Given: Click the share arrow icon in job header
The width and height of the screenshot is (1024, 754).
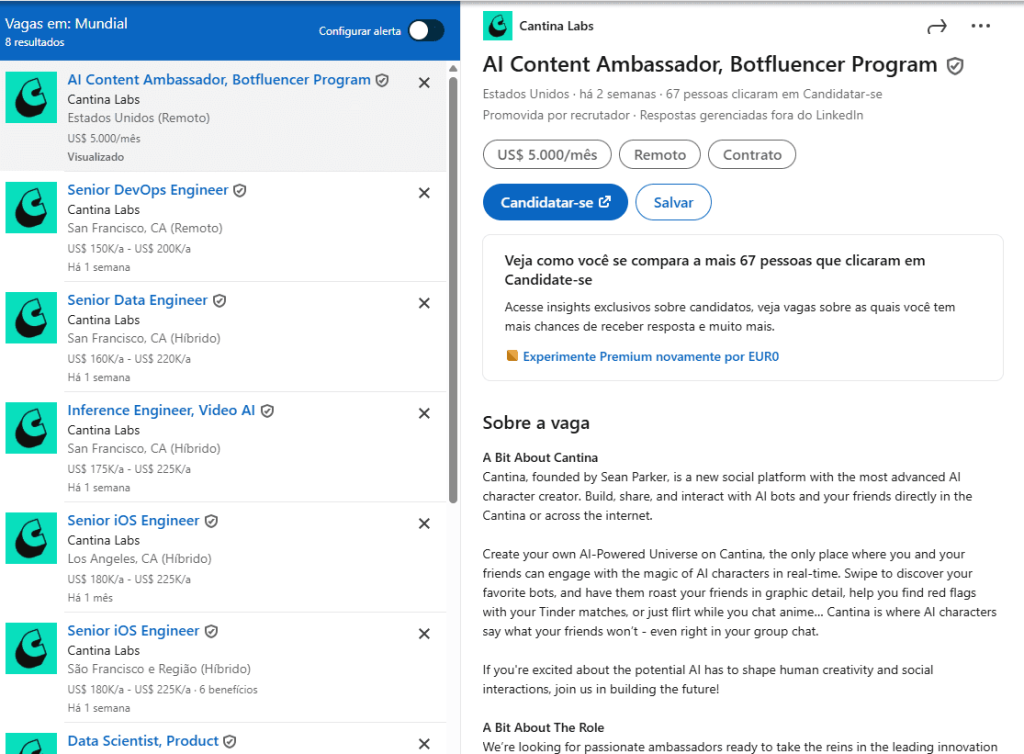Looking at the screenshot, I should 936,27.
